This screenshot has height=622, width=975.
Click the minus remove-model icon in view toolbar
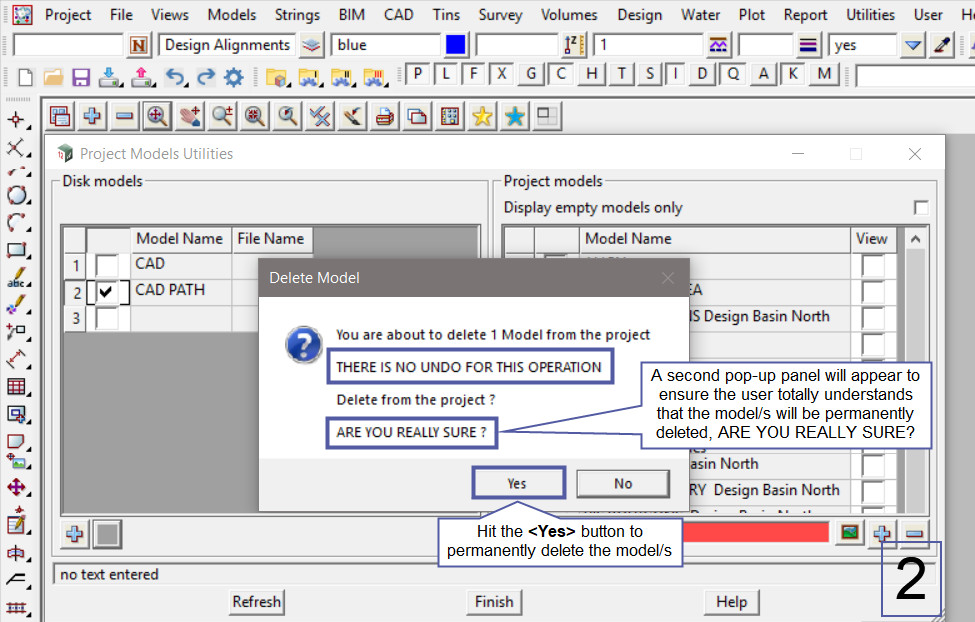(124, 116)
